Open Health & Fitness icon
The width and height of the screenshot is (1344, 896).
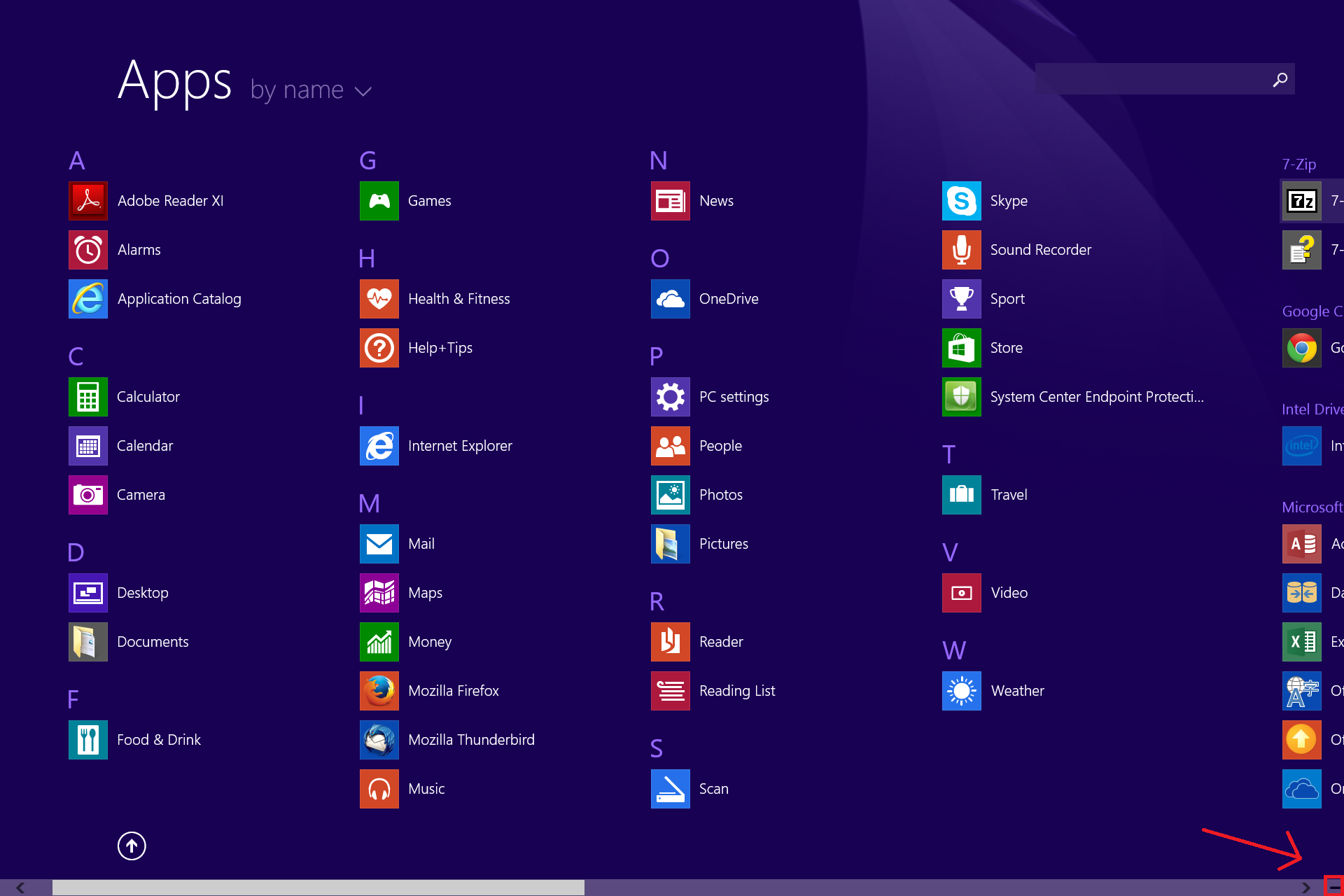pos(379,299)
